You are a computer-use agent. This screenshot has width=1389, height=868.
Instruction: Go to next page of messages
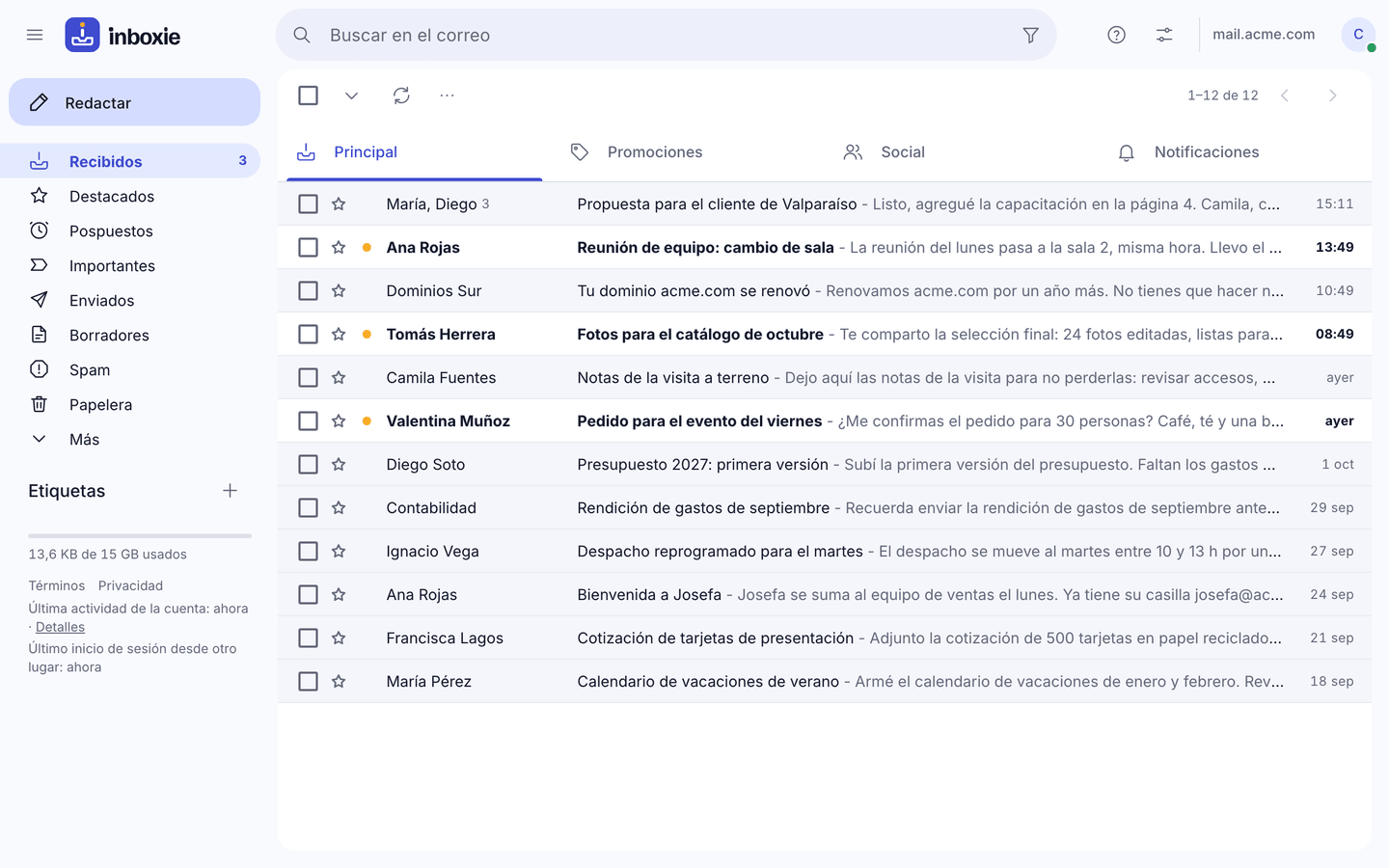click(1332, 95)
